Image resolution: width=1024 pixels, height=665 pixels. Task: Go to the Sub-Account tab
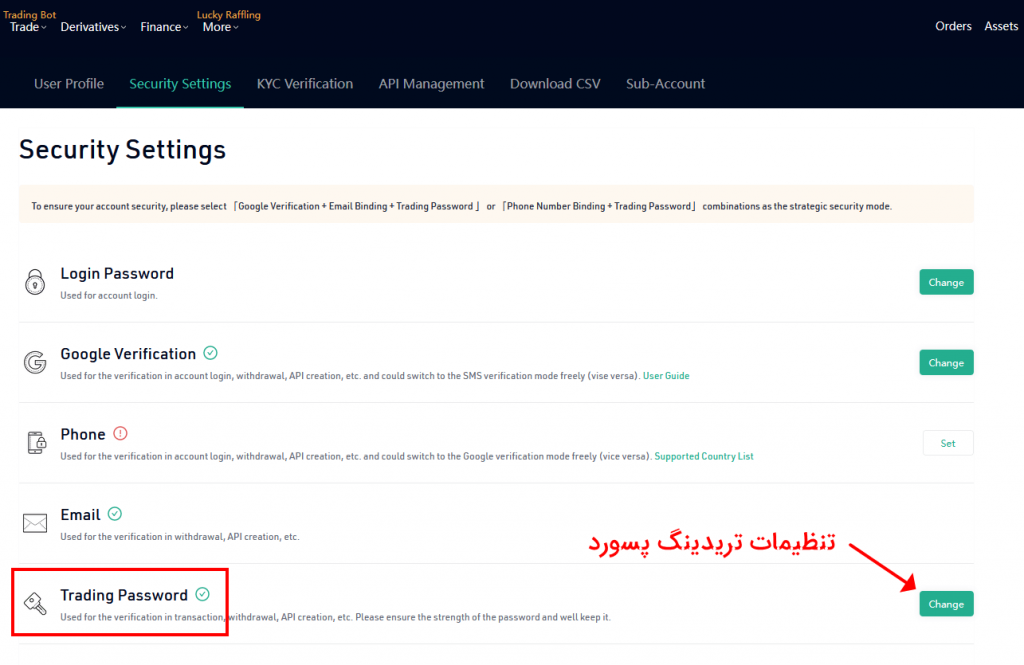[665, 84]
